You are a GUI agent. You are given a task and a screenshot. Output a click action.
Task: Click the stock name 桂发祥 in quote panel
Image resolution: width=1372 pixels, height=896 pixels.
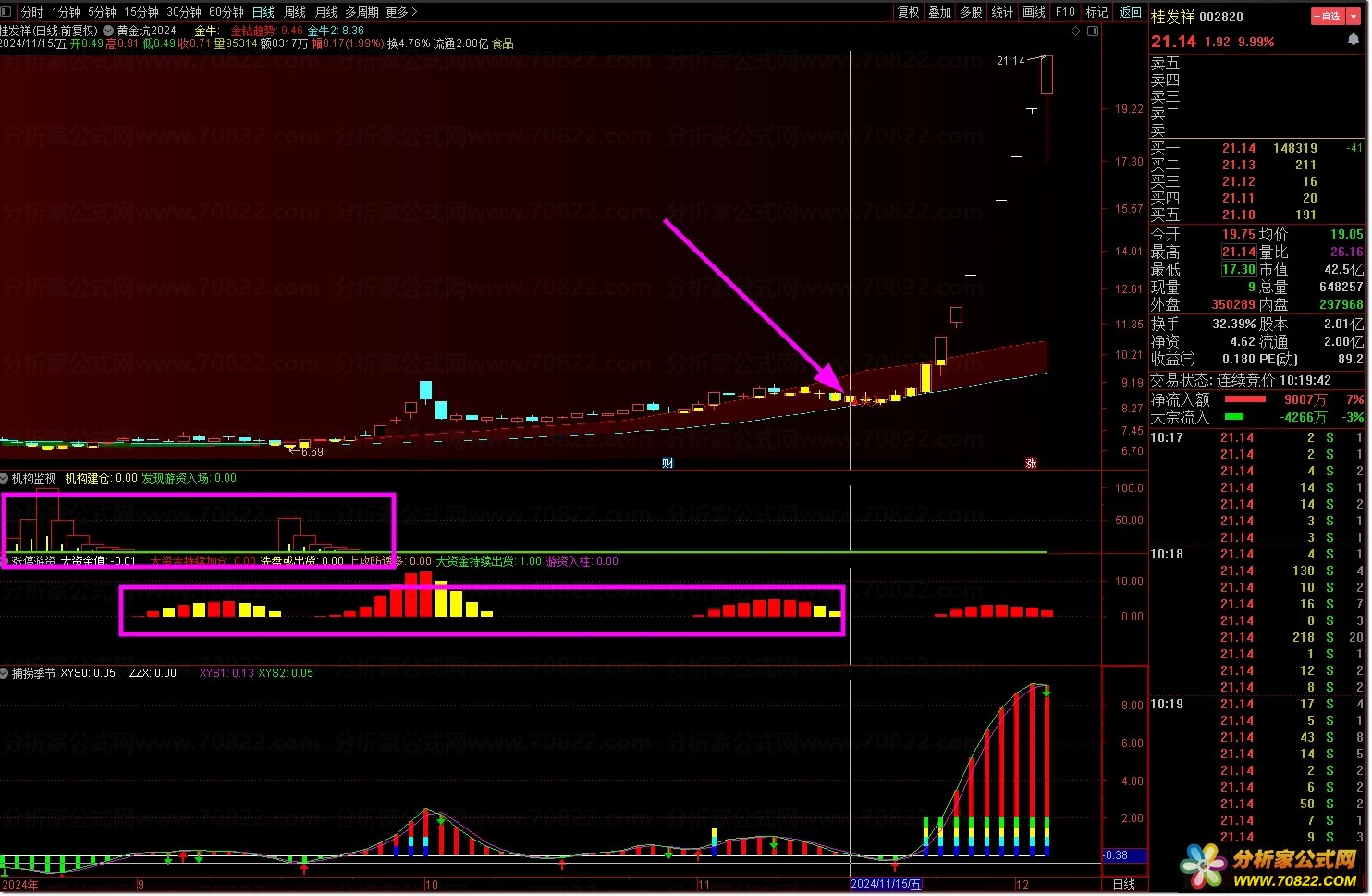[x=1172, y=17]
